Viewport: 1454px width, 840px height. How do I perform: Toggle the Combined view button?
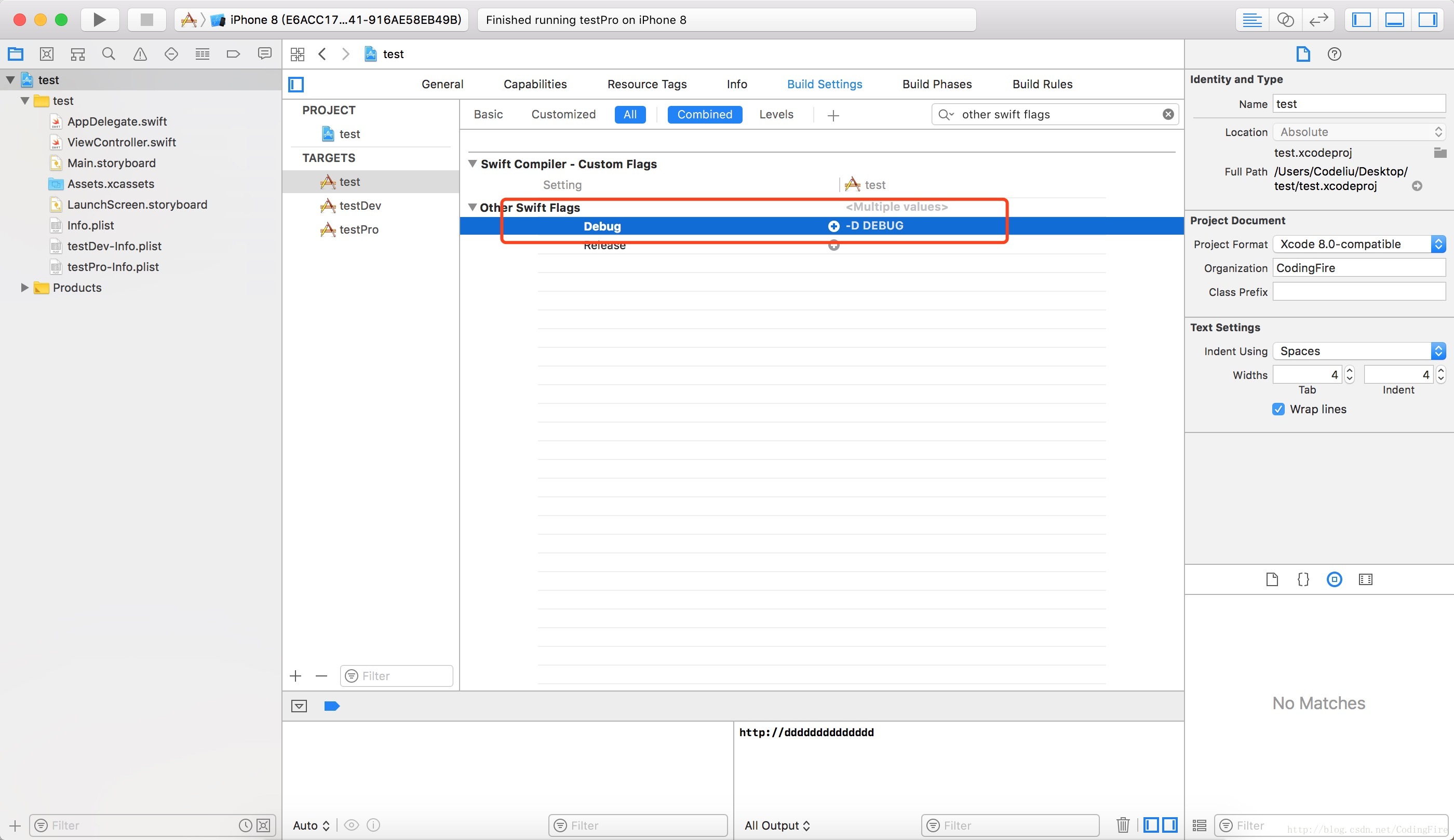tap(703, 114)
